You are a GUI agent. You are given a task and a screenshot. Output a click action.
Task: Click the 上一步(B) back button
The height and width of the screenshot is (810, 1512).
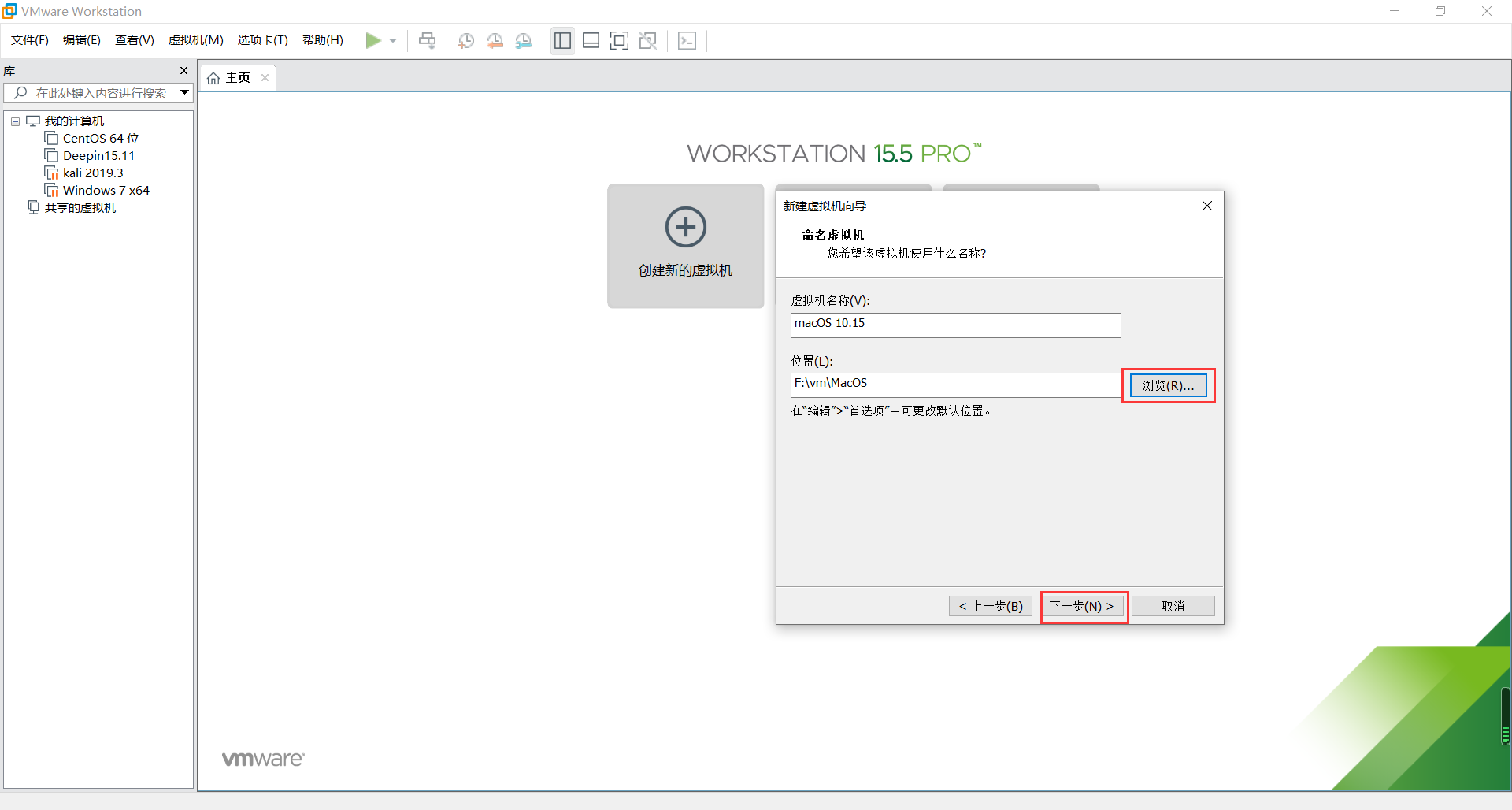pos(991,606)
